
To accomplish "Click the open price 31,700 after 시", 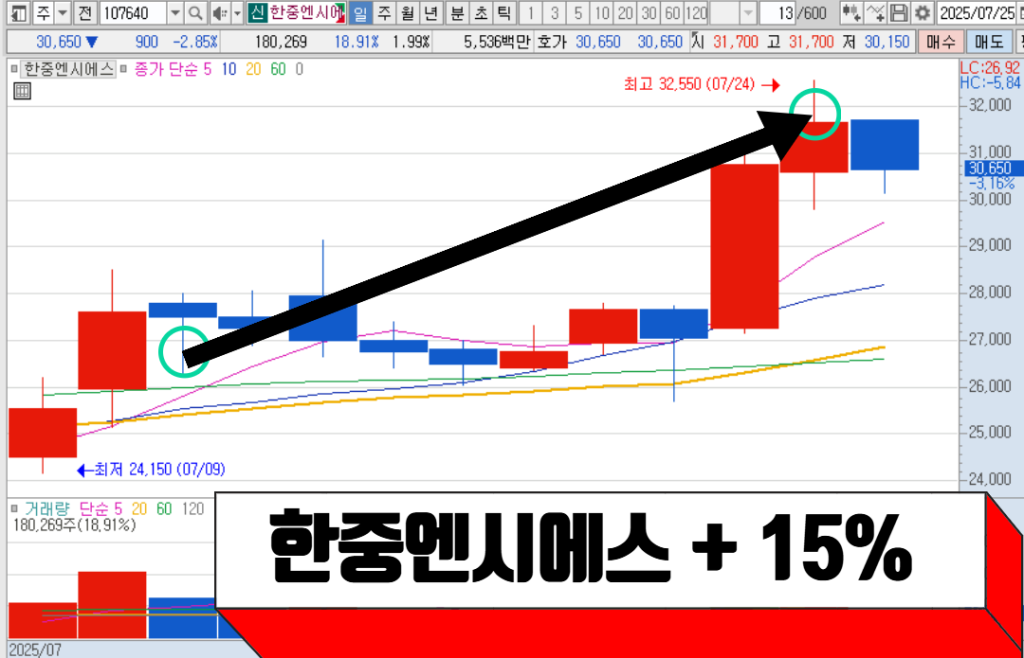I will pos(735,42).
